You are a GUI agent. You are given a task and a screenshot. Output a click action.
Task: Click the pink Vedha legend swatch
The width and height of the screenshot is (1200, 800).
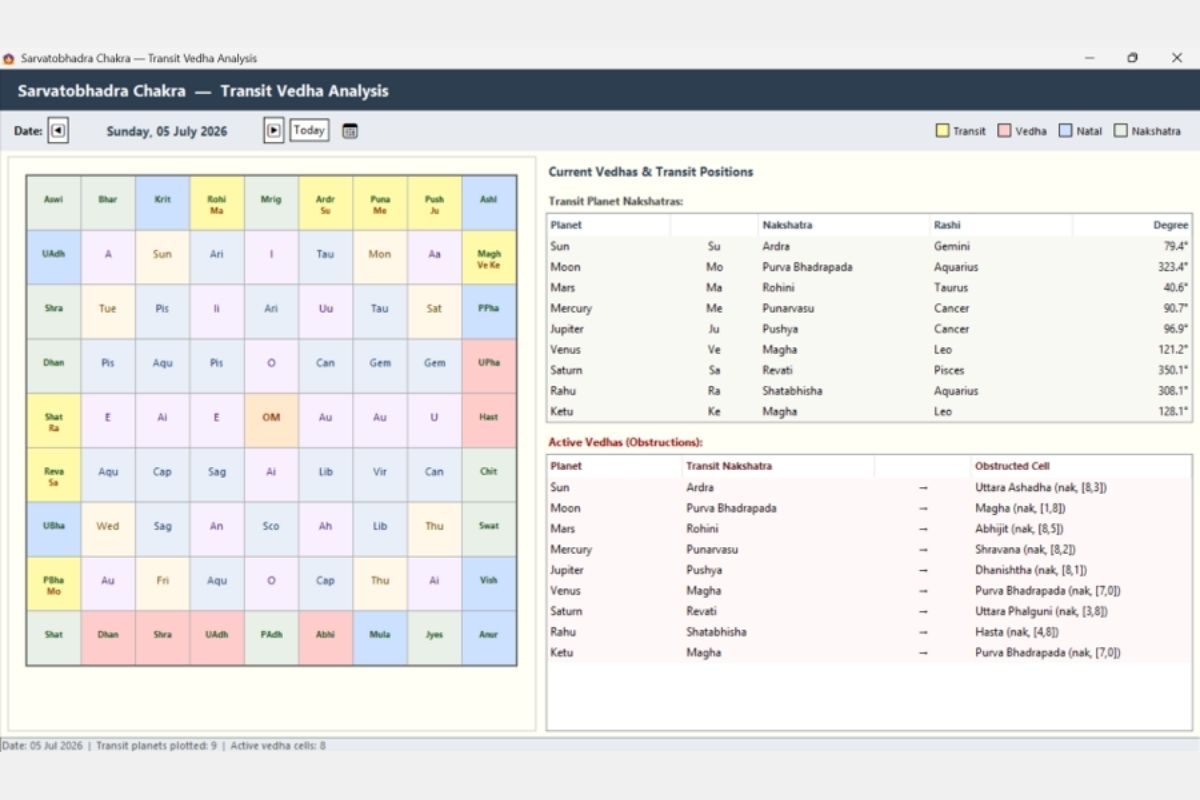point(1004,131)
